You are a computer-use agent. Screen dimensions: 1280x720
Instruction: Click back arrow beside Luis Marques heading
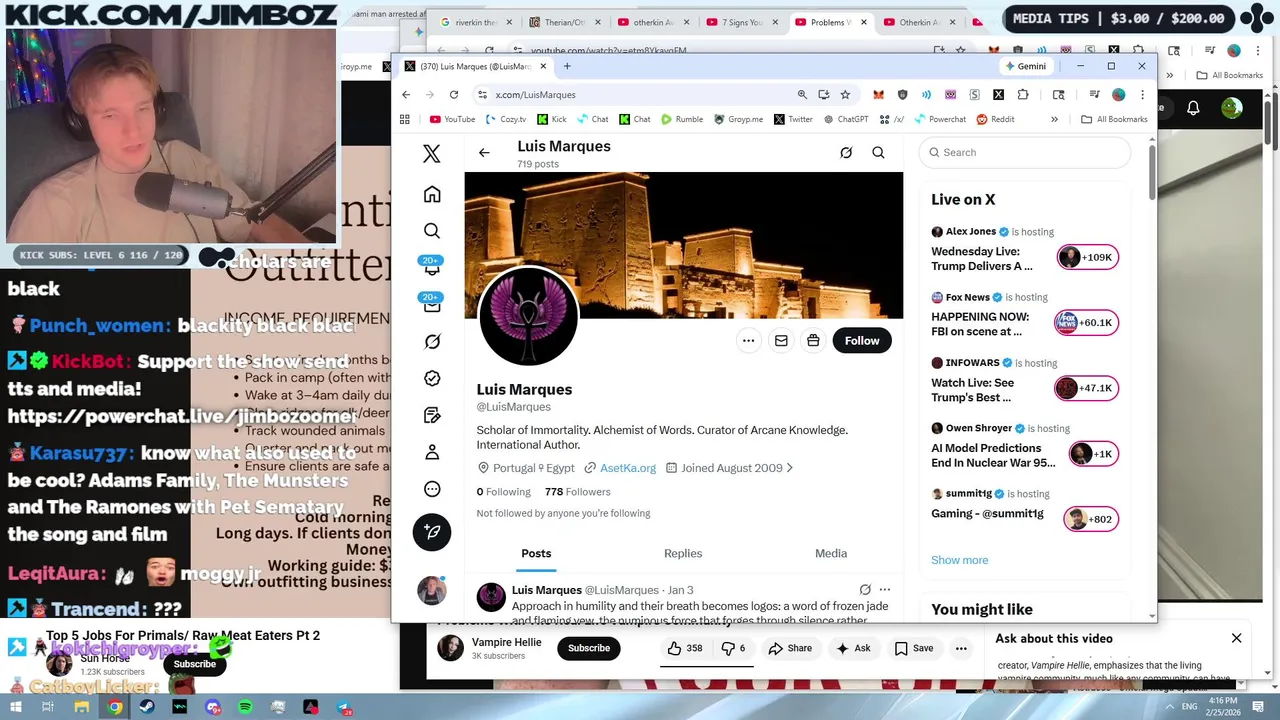click(x=484, y=153)
